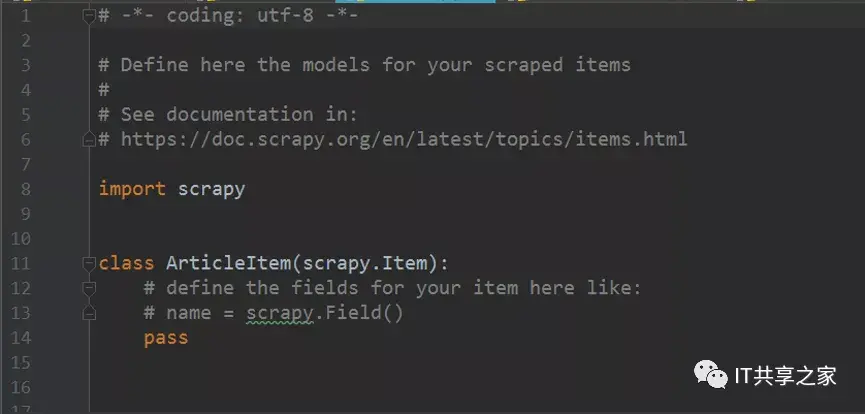
Task: Collapse the ArticleItem class fold marker
Action: (x=89, y=264)
